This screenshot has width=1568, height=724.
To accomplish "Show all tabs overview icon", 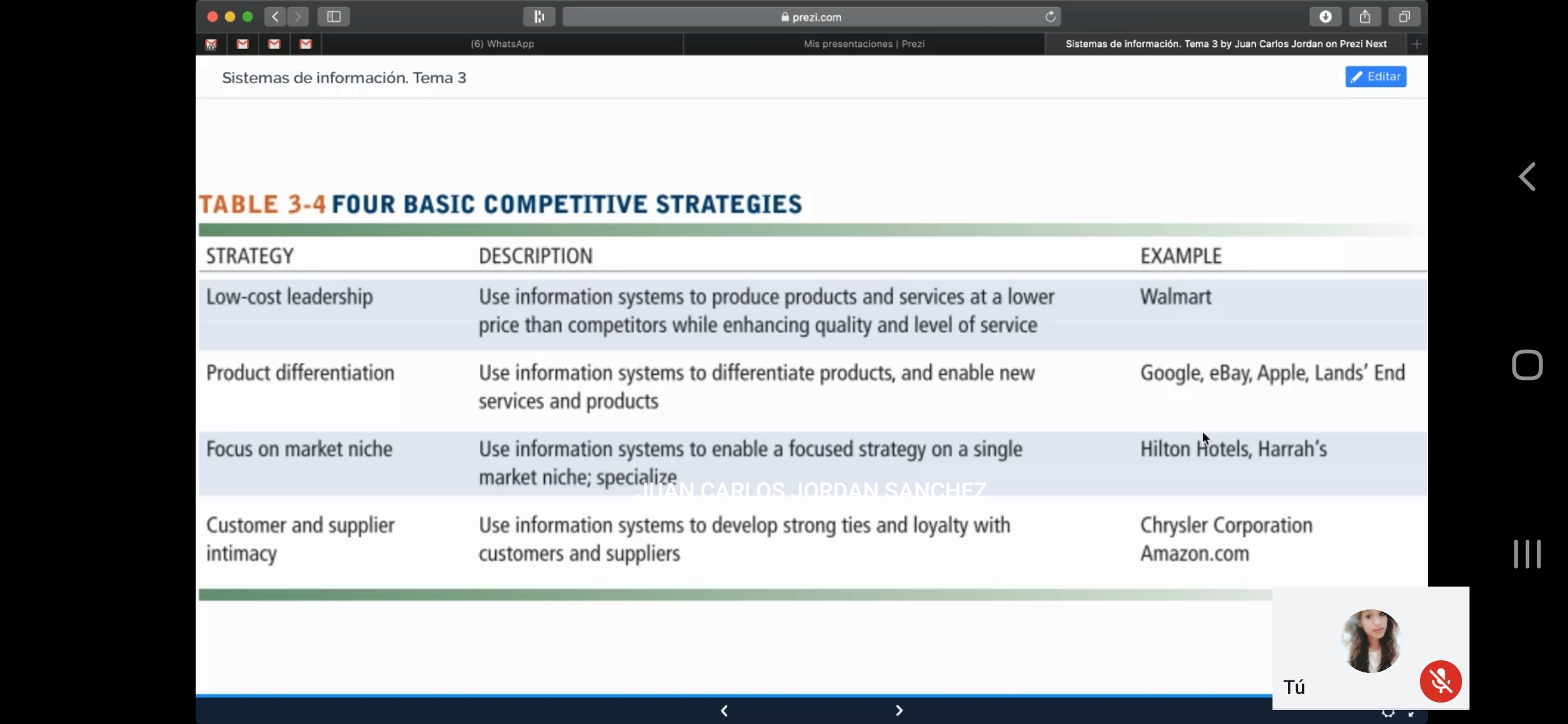I will (1404, 17).
